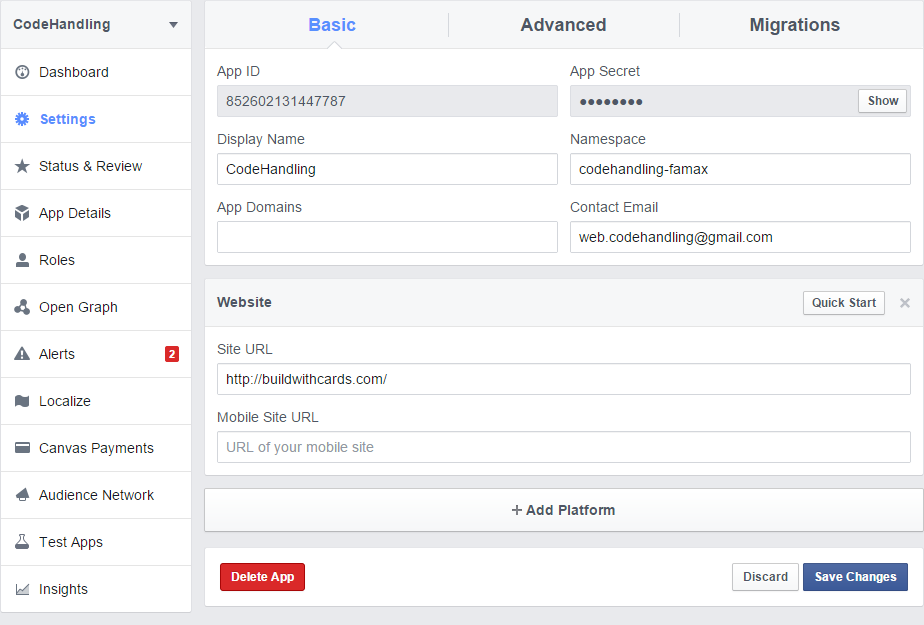Switch to the Migrations tab
The height and width of the screenshot is (625, 924).
pyautogui.click(x=794, y=25)
